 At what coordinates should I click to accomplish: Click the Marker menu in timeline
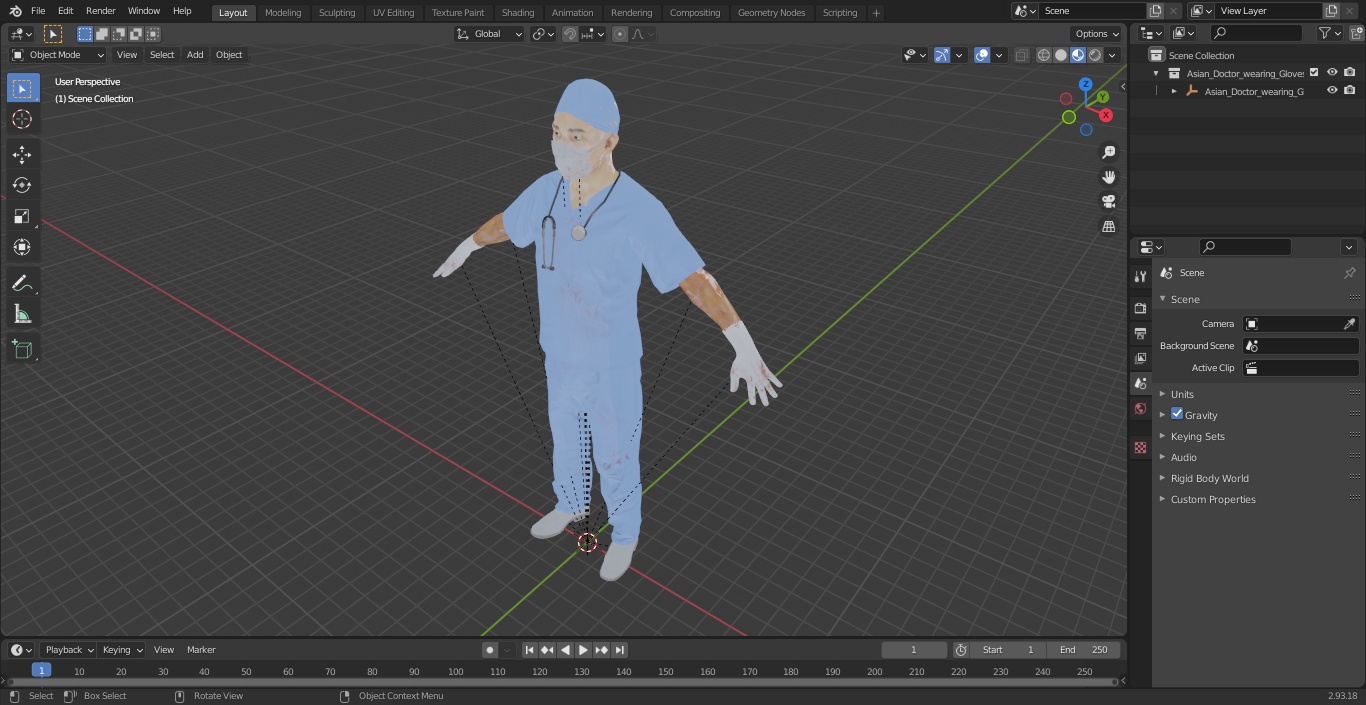coord(201,650)
